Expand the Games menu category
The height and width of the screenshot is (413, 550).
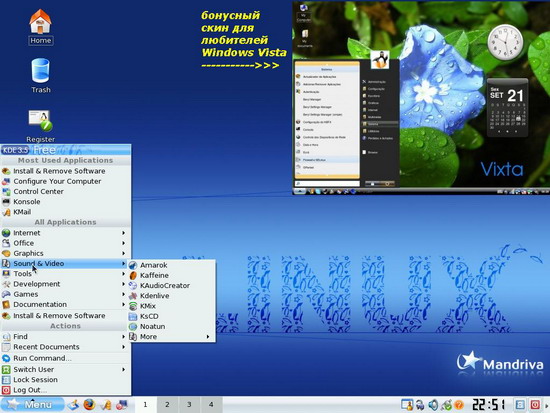66,294
